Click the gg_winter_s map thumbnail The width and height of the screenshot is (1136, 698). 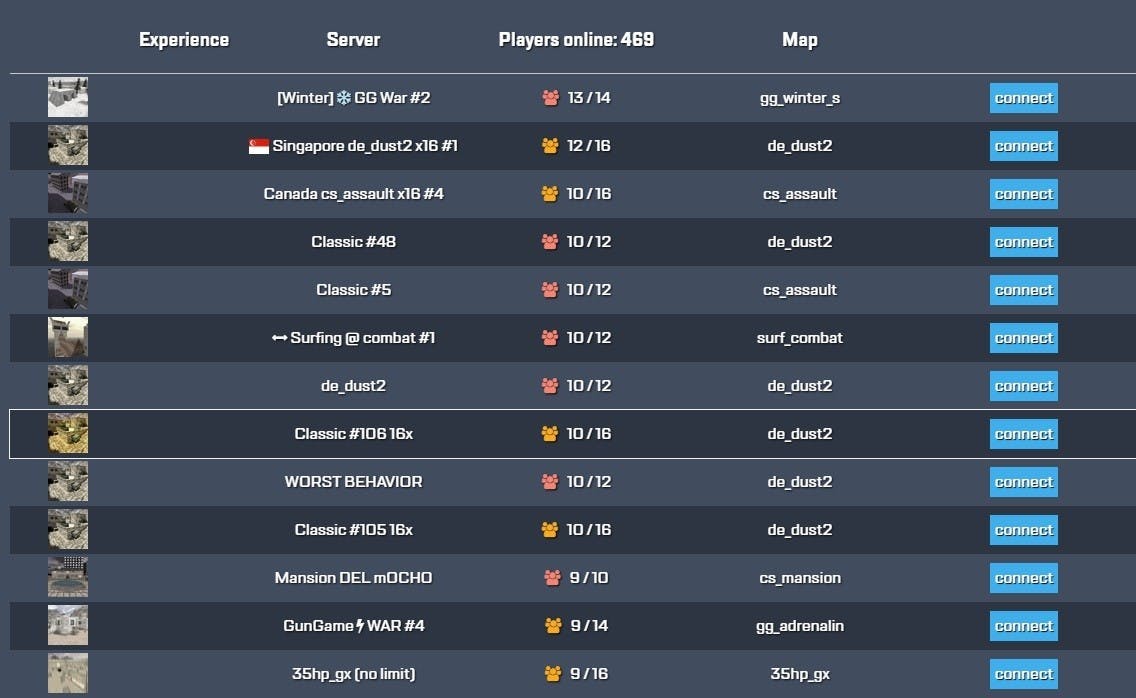68,98
